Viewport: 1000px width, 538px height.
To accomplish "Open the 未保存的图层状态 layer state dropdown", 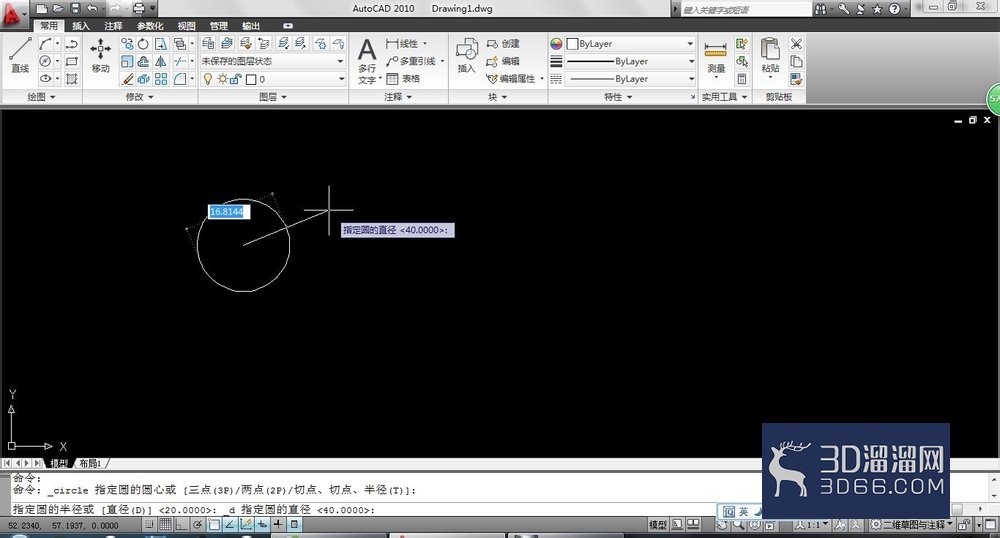I will pyautogui.click(x=272, y=61).
